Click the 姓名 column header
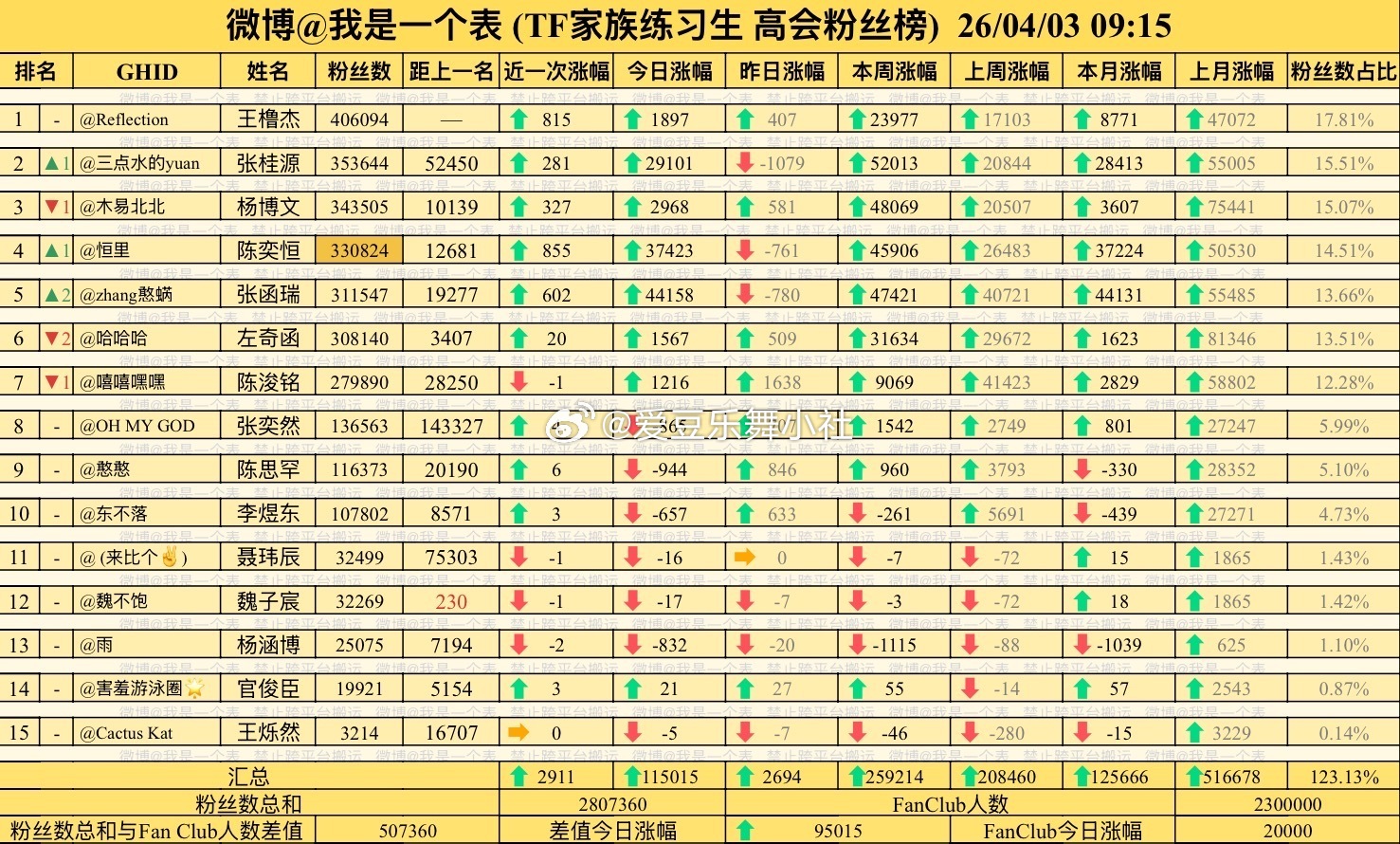The width and height of the screenshot is (1400, 844). coord(268,71)
